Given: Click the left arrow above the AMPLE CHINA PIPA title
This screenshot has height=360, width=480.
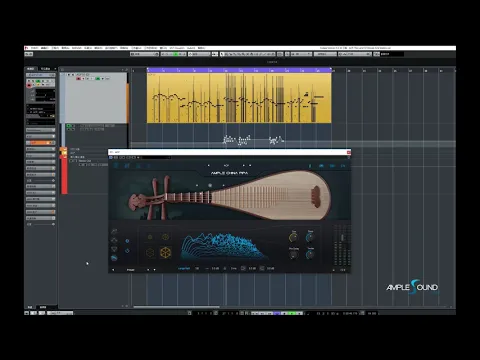Looking at the screenshot, I should [209, 165].
